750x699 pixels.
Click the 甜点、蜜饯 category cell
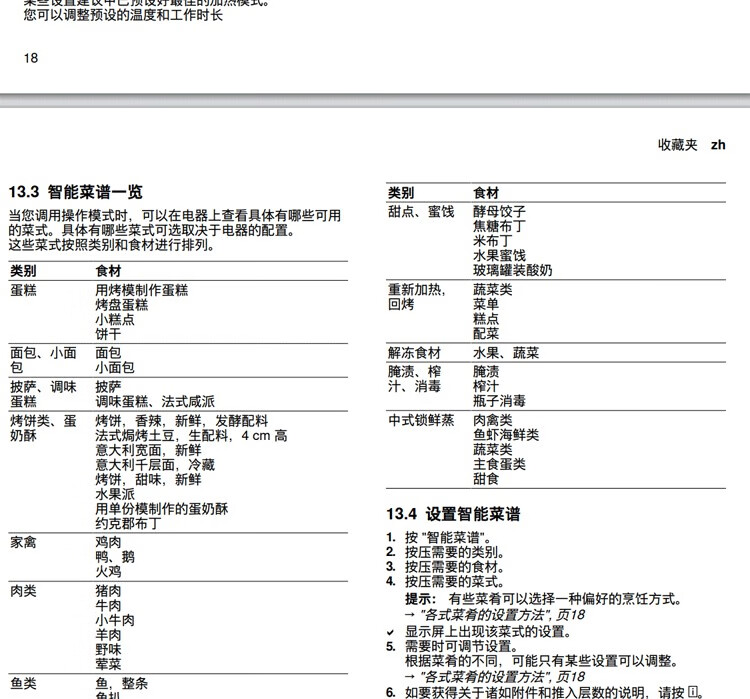tap(421, 211)
